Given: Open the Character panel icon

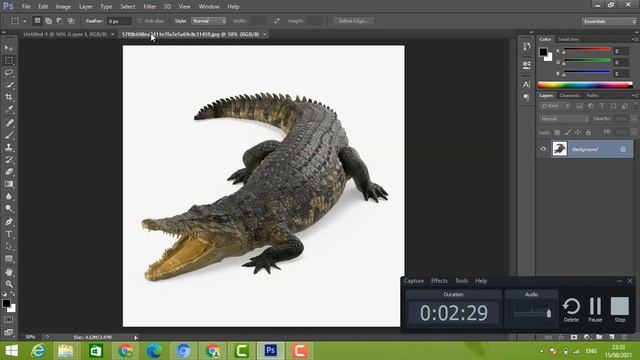Looking at the screenshot, I should point(527,84).
